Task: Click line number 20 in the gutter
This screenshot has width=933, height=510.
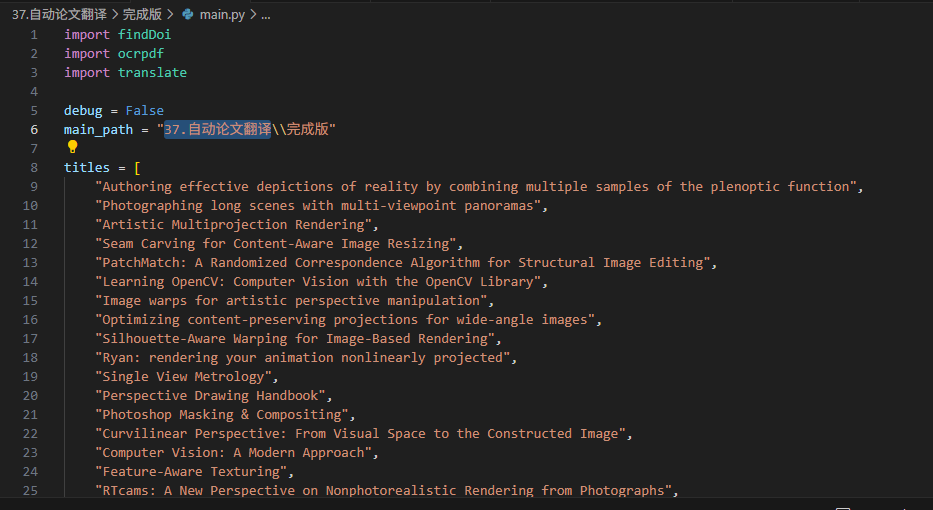Action: [30, 396]
